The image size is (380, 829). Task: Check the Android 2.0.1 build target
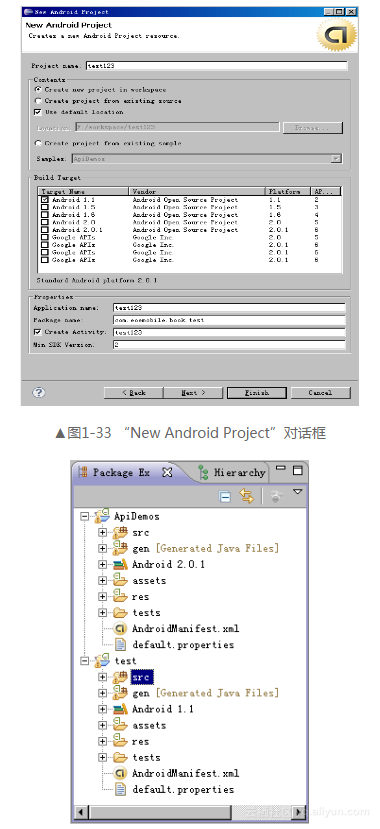(45, 230)
